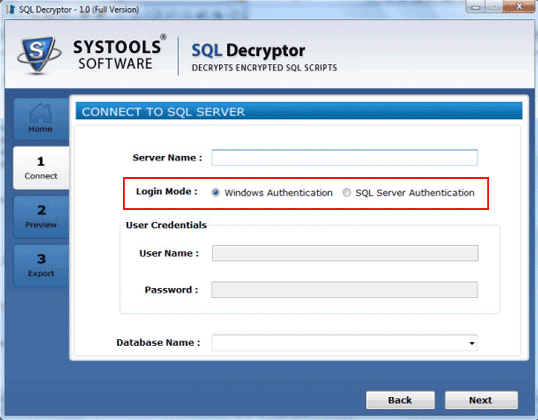The image size is (538, 420).
Task: Click the app icon in title bar
Action: 11,9
